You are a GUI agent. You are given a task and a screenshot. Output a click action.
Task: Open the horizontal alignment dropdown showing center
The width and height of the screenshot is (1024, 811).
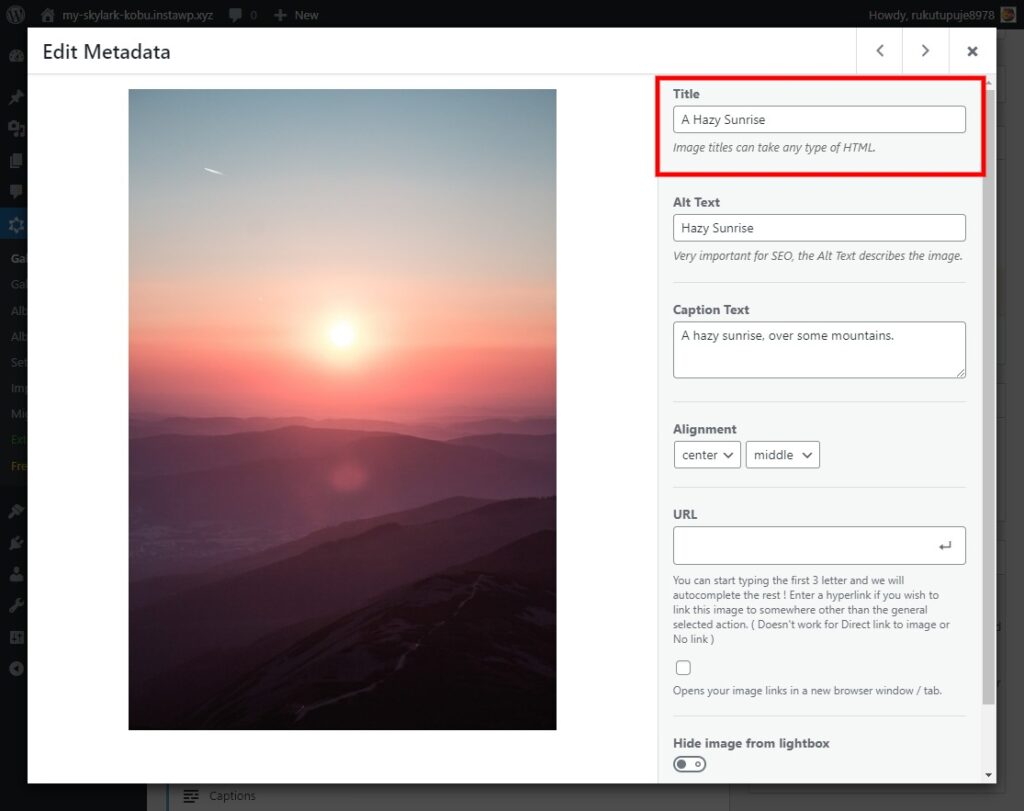click(707, 455)
